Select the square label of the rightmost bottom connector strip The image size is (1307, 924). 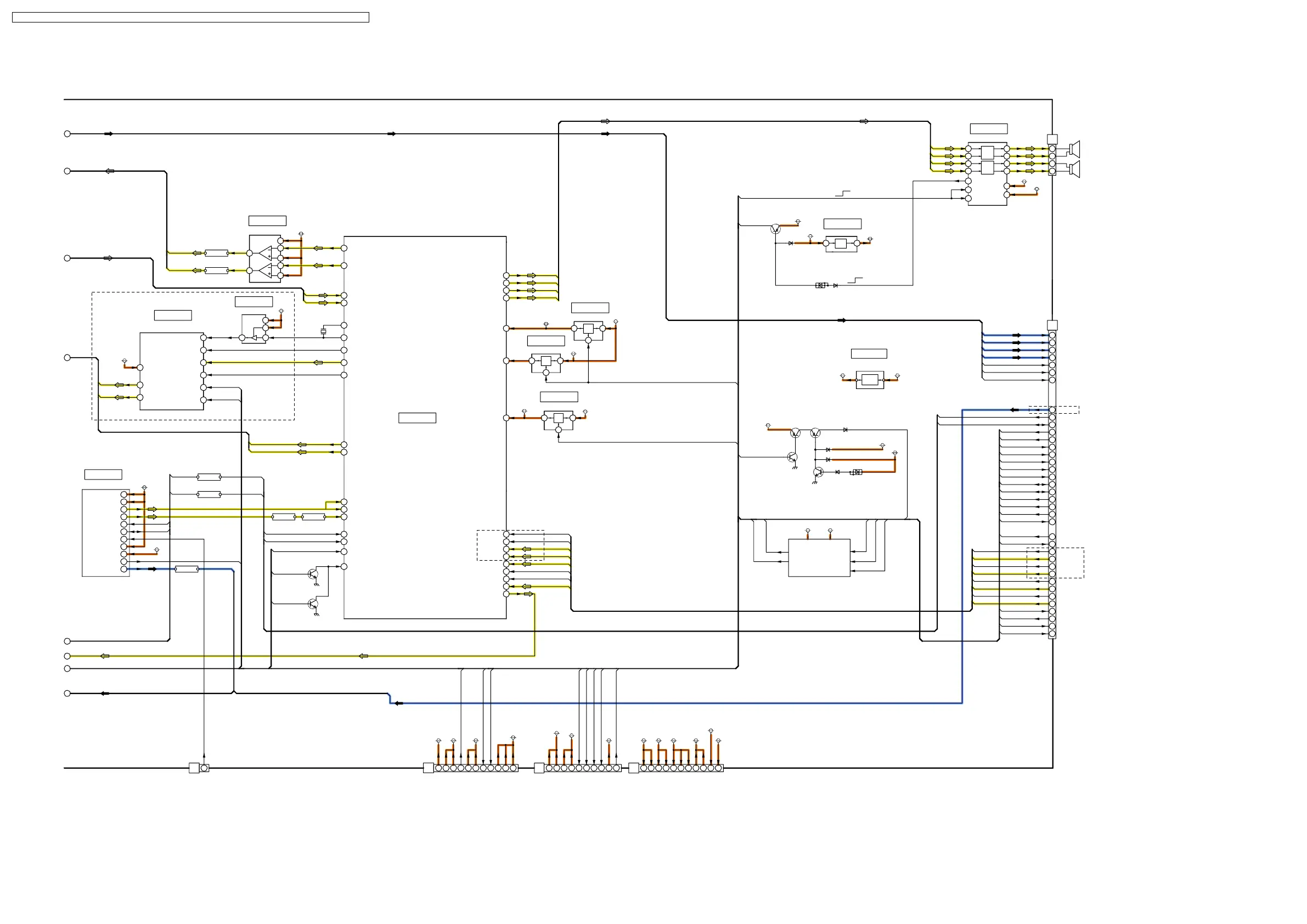pyautogui.click(x=634, y=768)
